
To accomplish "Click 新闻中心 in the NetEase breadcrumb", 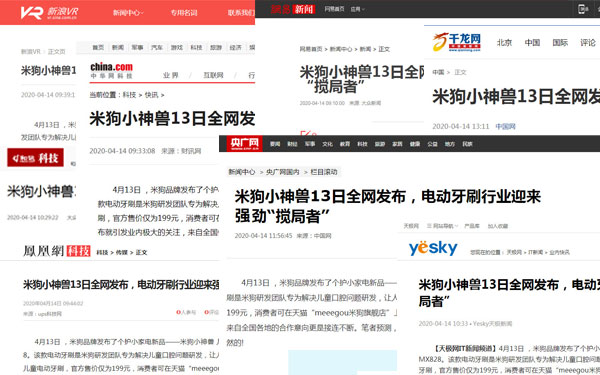I will (341, 49).
